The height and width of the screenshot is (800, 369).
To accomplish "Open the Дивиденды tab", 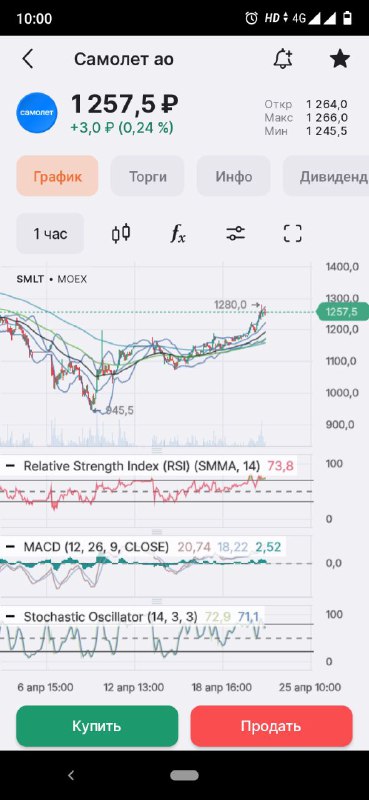I will point(326,177).
